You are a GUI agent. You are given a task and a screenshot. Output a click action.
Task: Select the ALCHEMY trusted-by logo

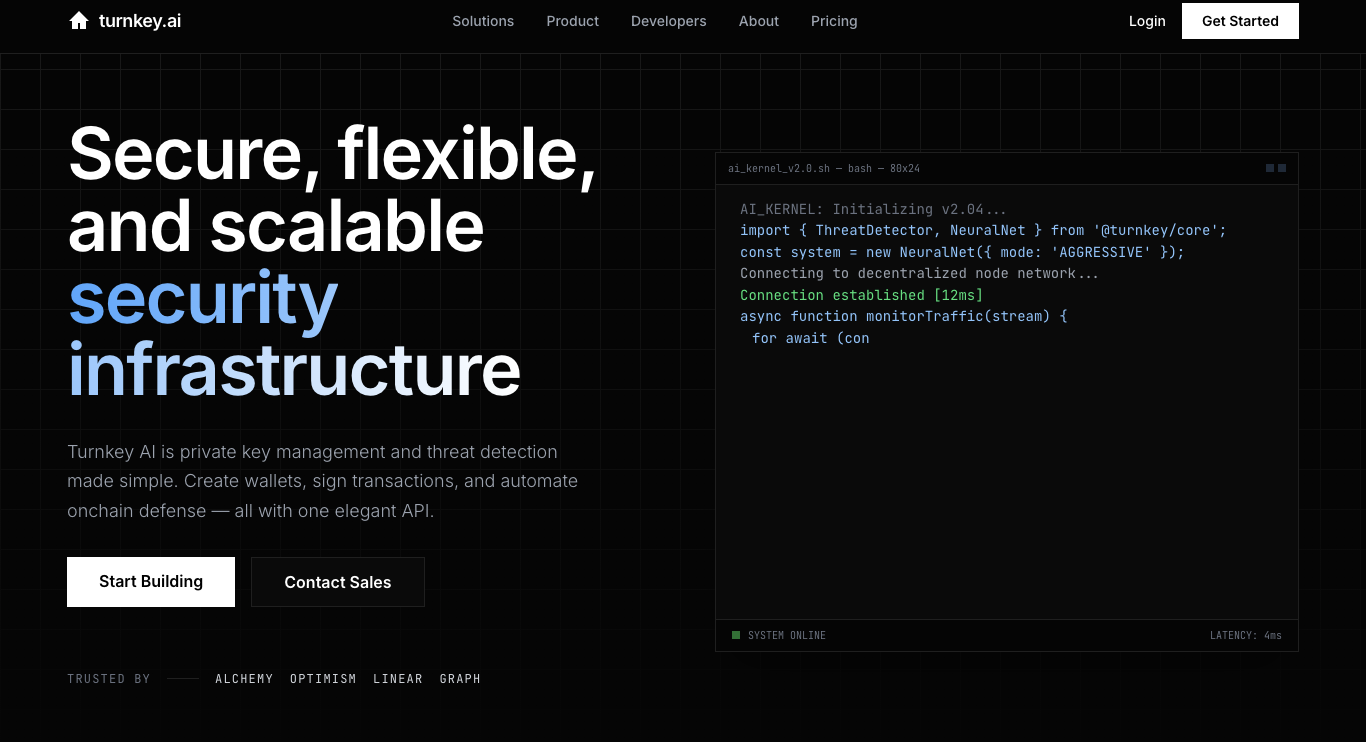[244, 679]
